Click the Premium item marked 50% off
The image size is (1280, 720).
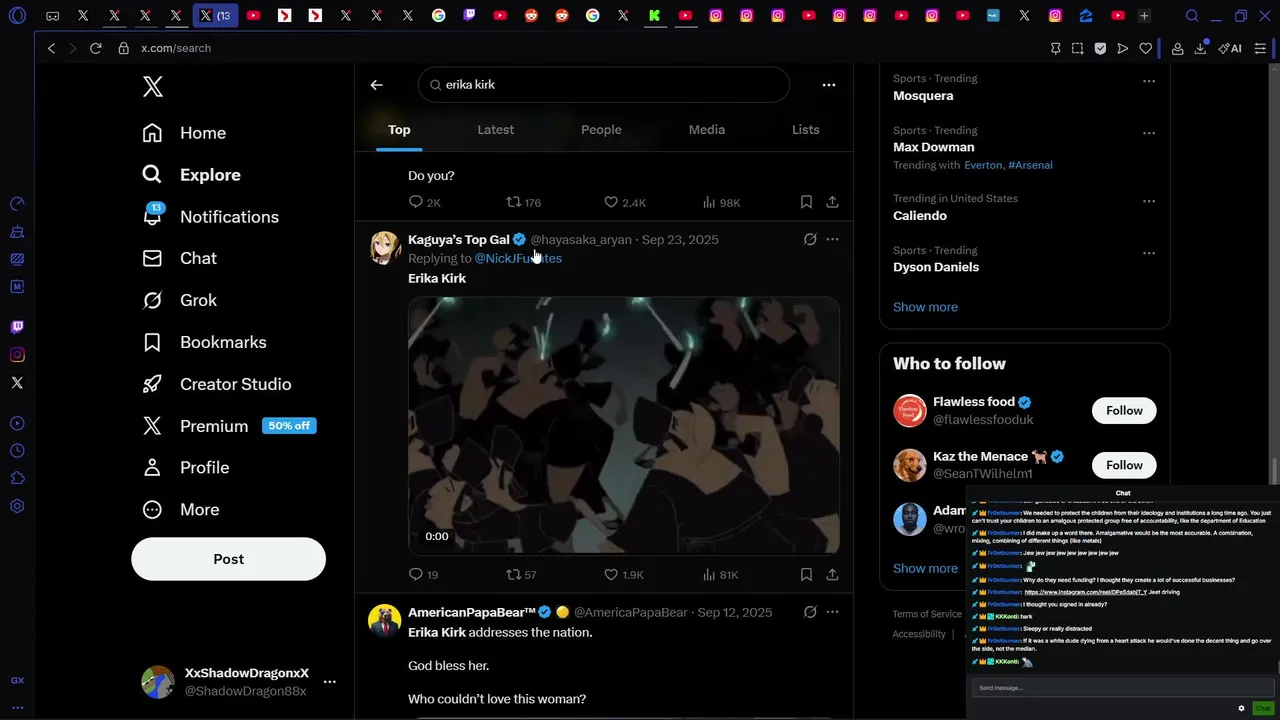pos(229,426)
